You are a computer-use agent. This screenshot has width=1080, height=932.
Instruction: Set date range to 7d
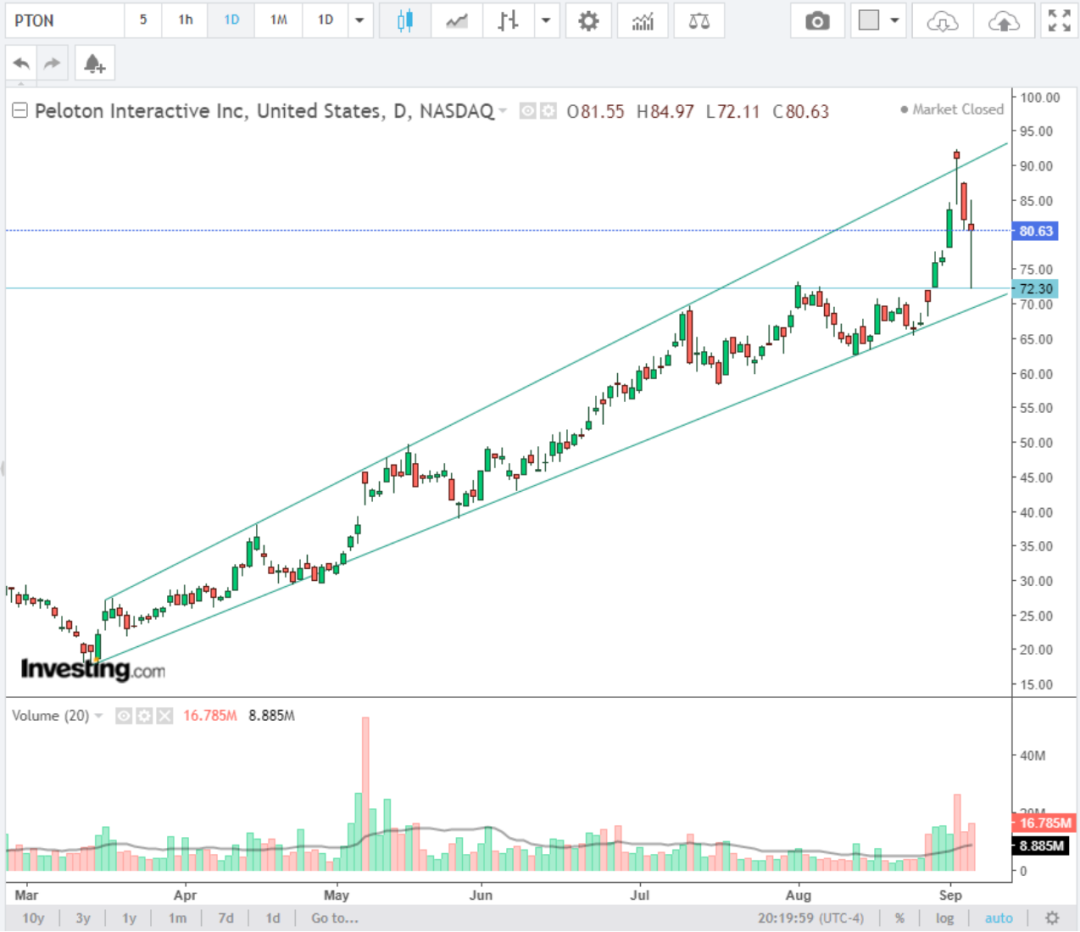[x=225, y=918]
